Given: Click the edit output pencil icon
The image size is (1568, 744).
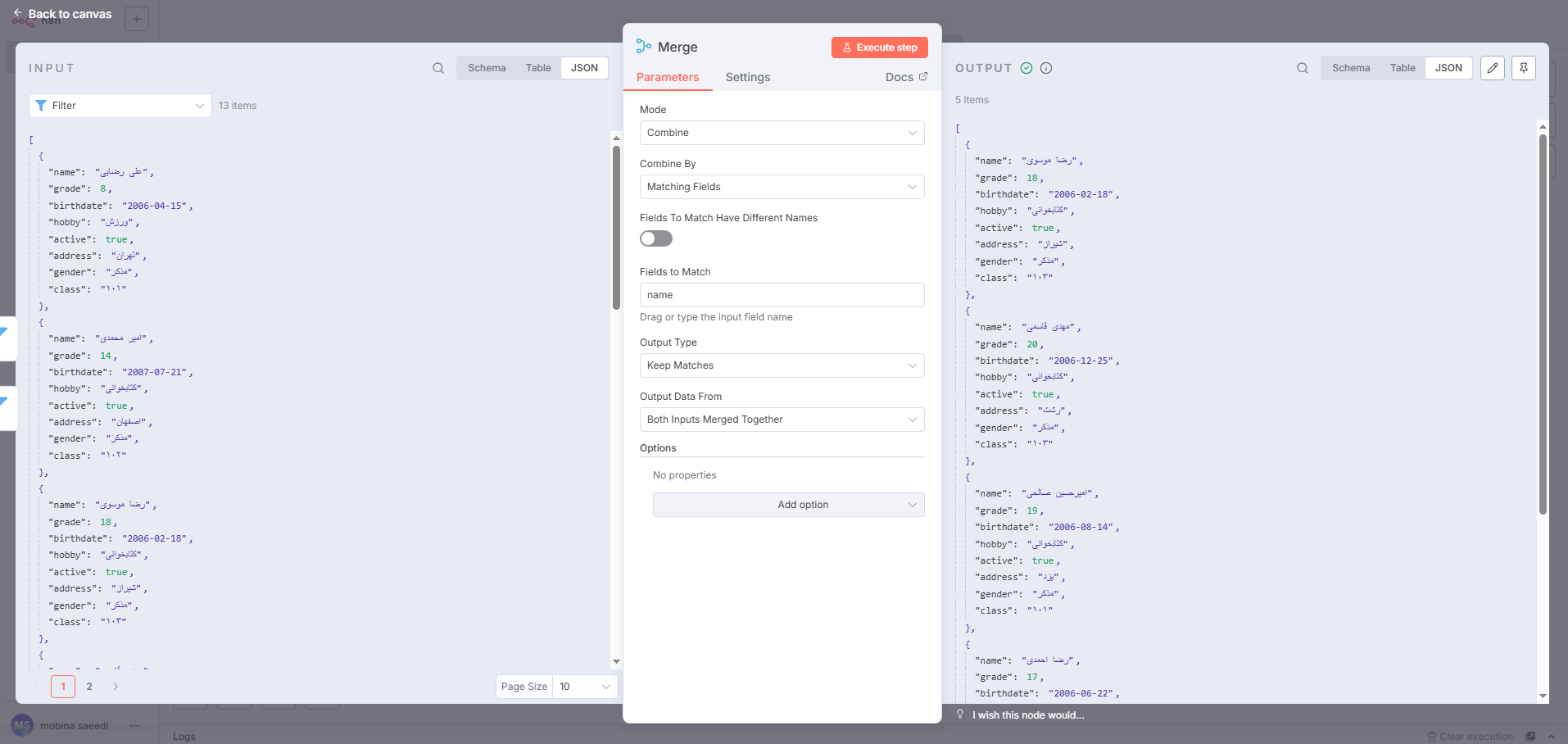Looking at the screenshot, I should tap(1493, 68).
